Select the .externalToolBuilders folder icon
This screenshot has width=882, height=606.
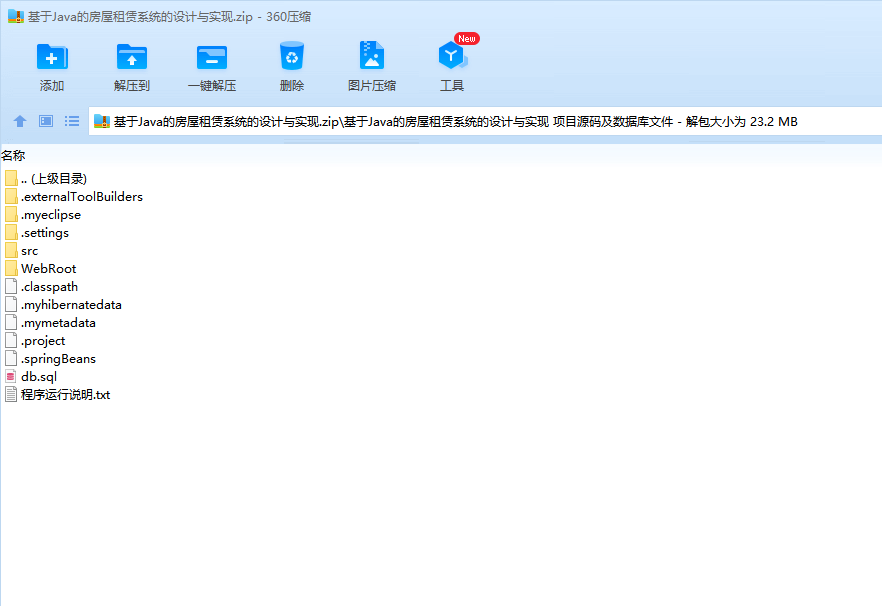point(11,196)
